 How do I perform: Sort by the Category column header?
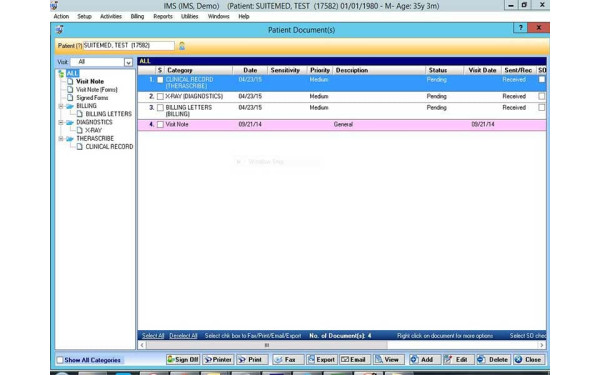pyautogui.click(x=199, y=70)
